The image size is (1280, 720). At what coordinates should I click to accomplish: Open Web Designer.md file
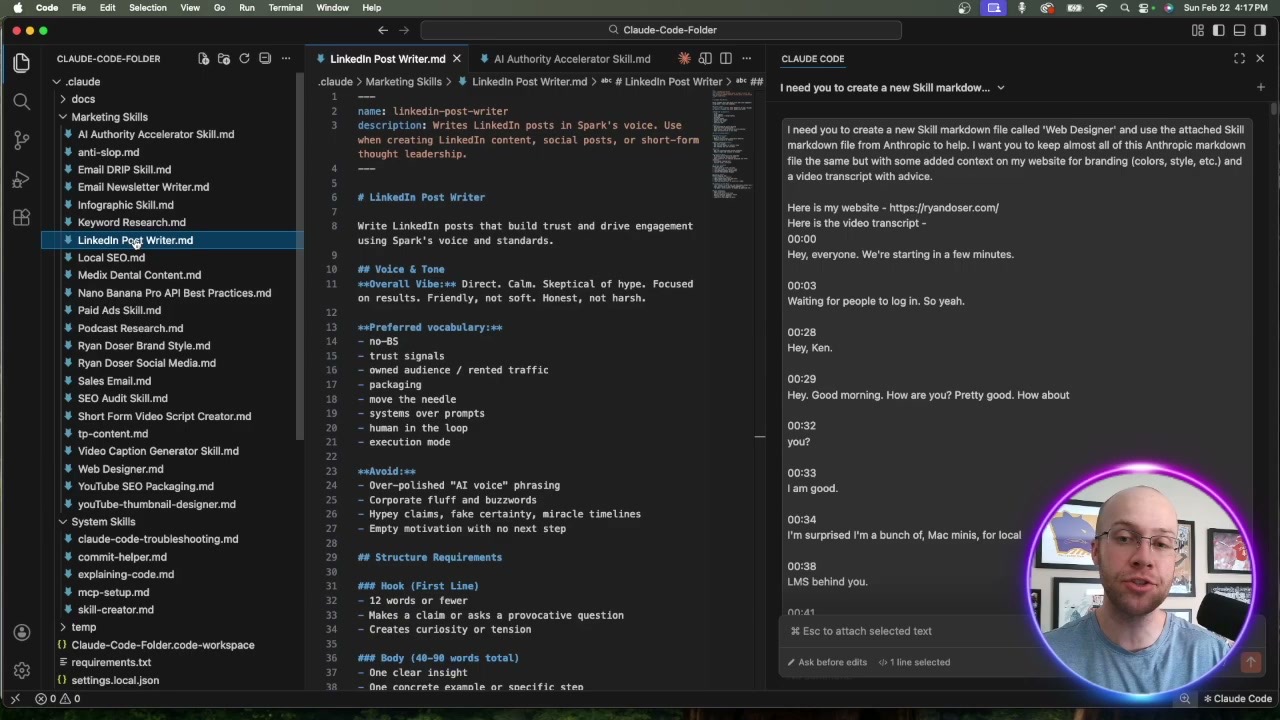[120, 469]
